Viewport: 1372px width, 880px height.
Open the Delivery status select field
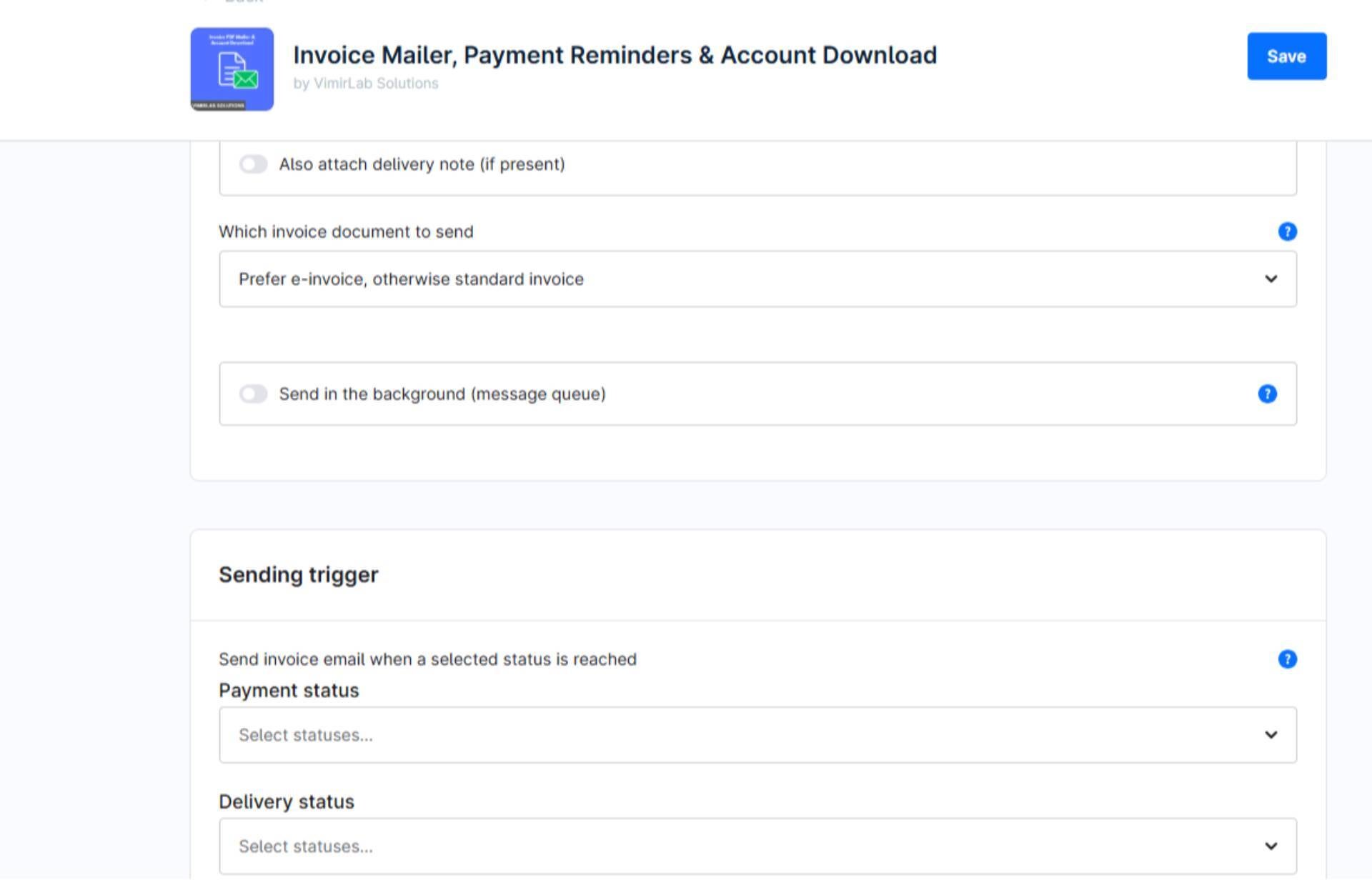[x=757, y=846]
